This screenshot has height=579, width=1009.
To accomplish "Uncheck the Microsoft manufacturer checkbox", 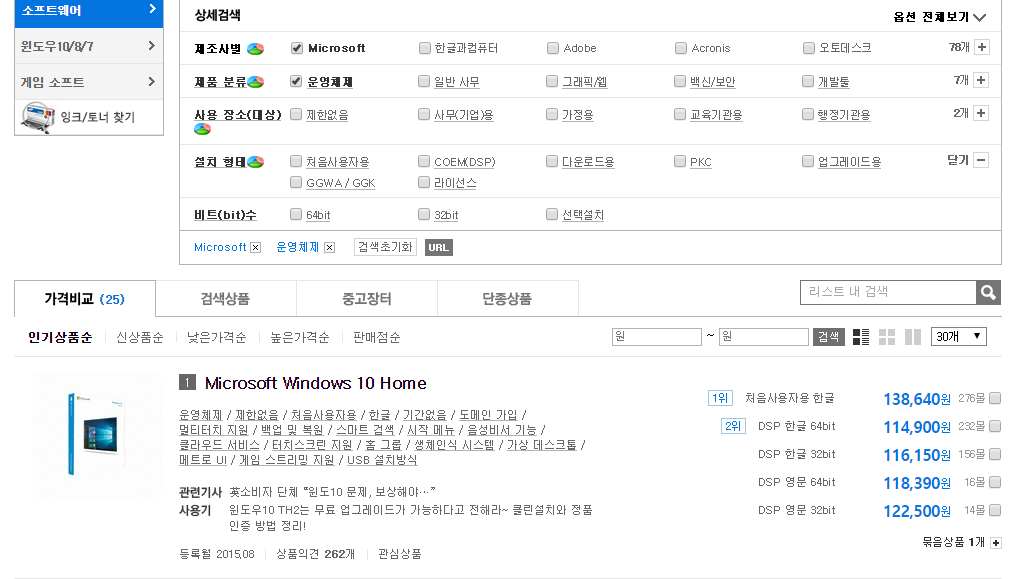I will click(297, 48).
